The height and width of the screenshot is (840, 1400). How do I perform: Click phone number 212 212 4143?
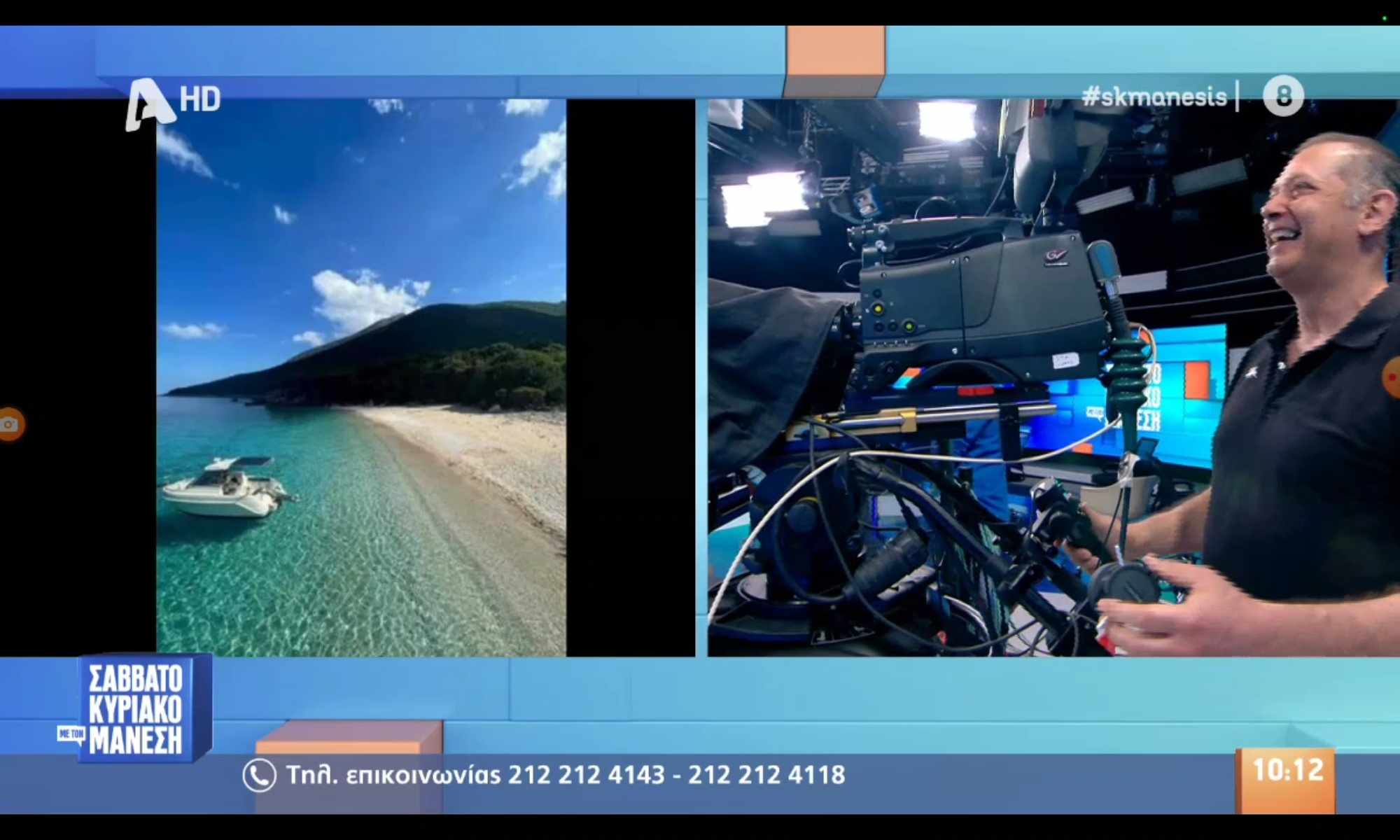tap(586, 776)
